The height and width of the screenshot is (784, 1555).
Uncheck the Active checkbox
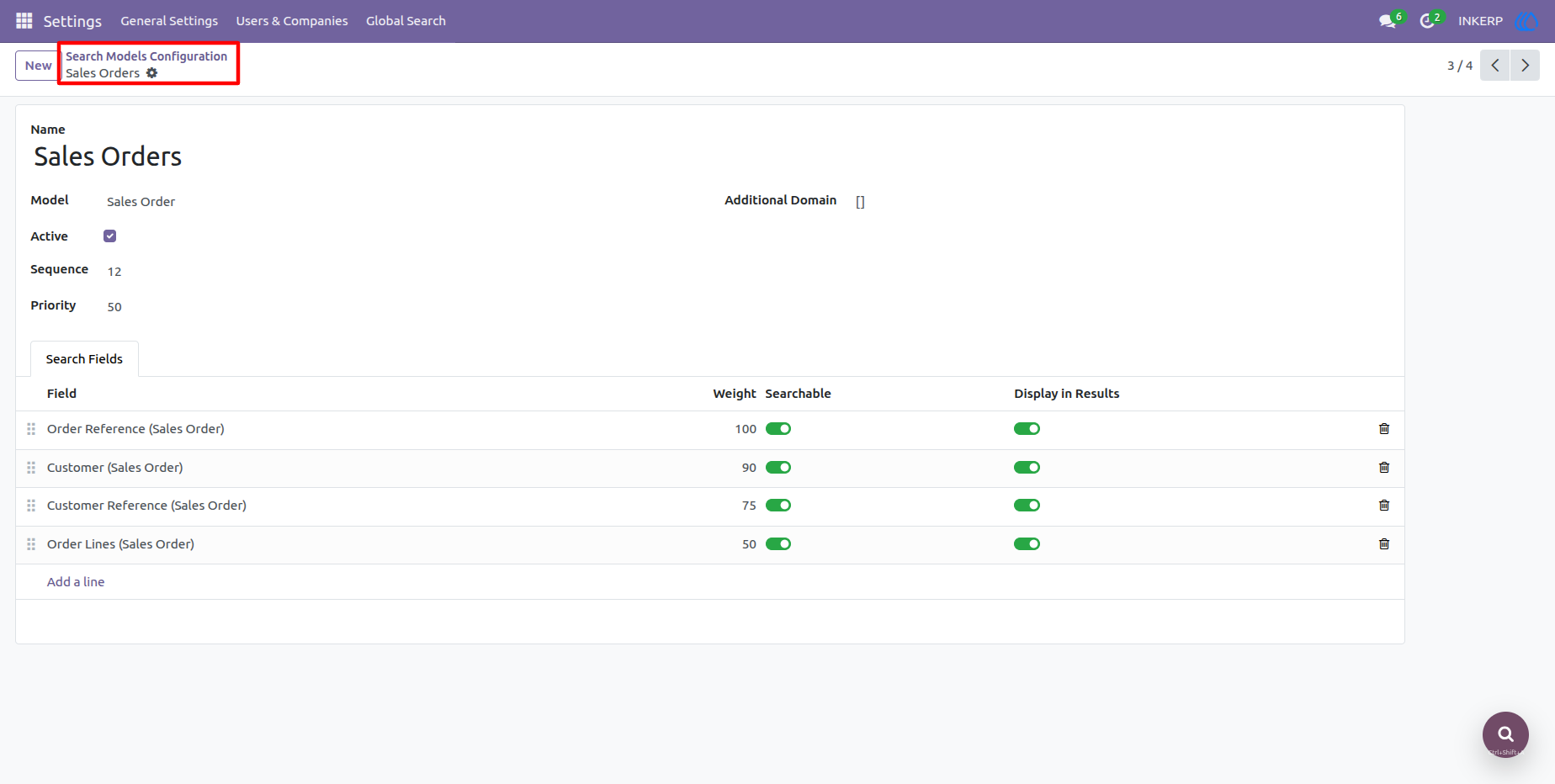[x=110, y=236]
